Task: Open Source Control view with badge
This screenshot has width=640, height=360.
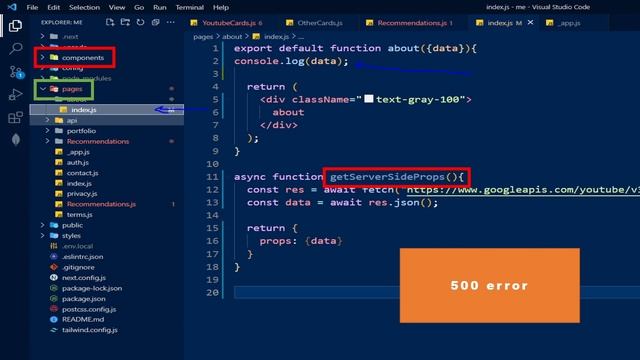Action: [16, 72]
